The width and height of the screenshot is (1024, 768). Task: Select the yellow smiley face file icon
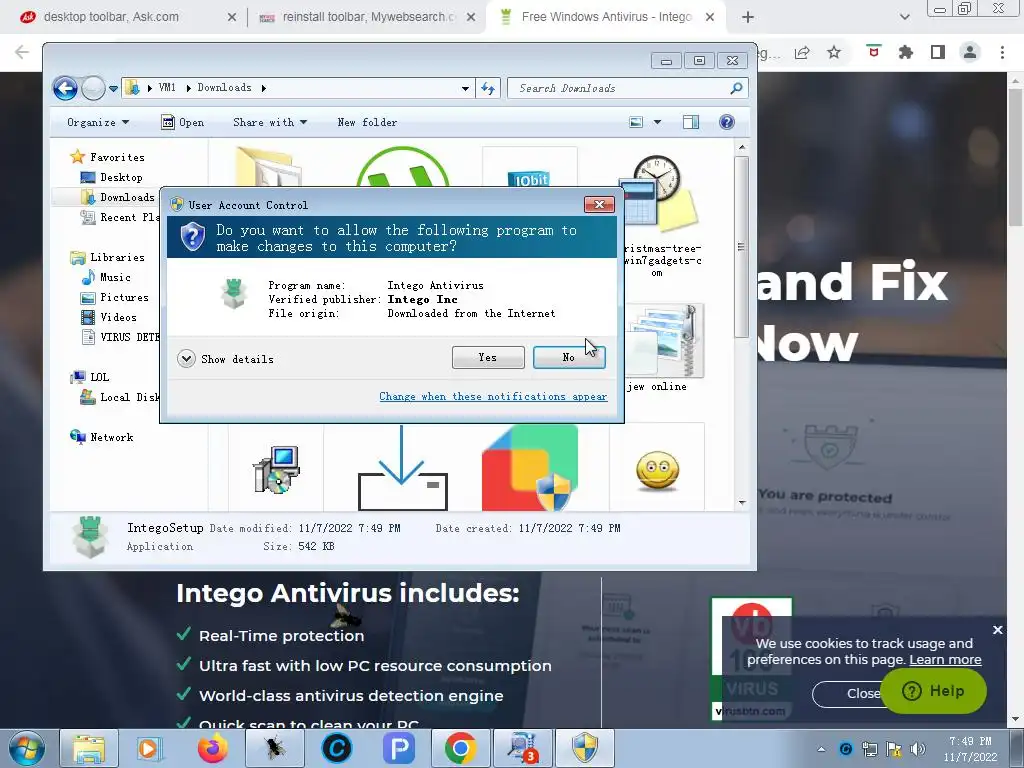pos(657,471)
